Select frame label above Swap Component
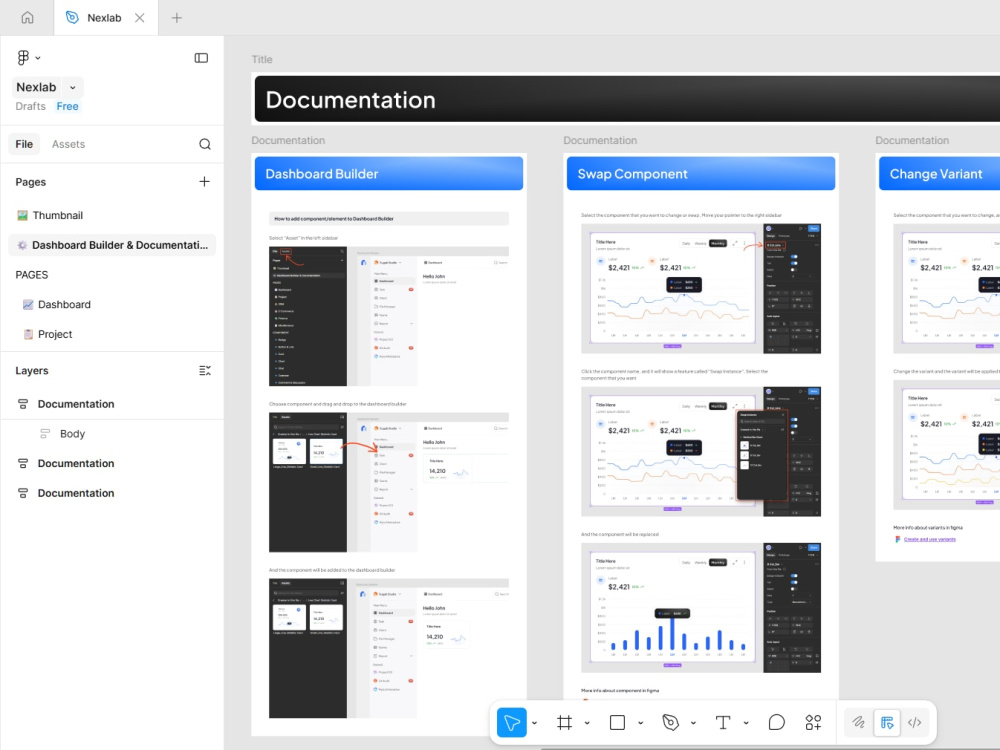This screenshot has height=750, width=1000. tap(600, 140)
